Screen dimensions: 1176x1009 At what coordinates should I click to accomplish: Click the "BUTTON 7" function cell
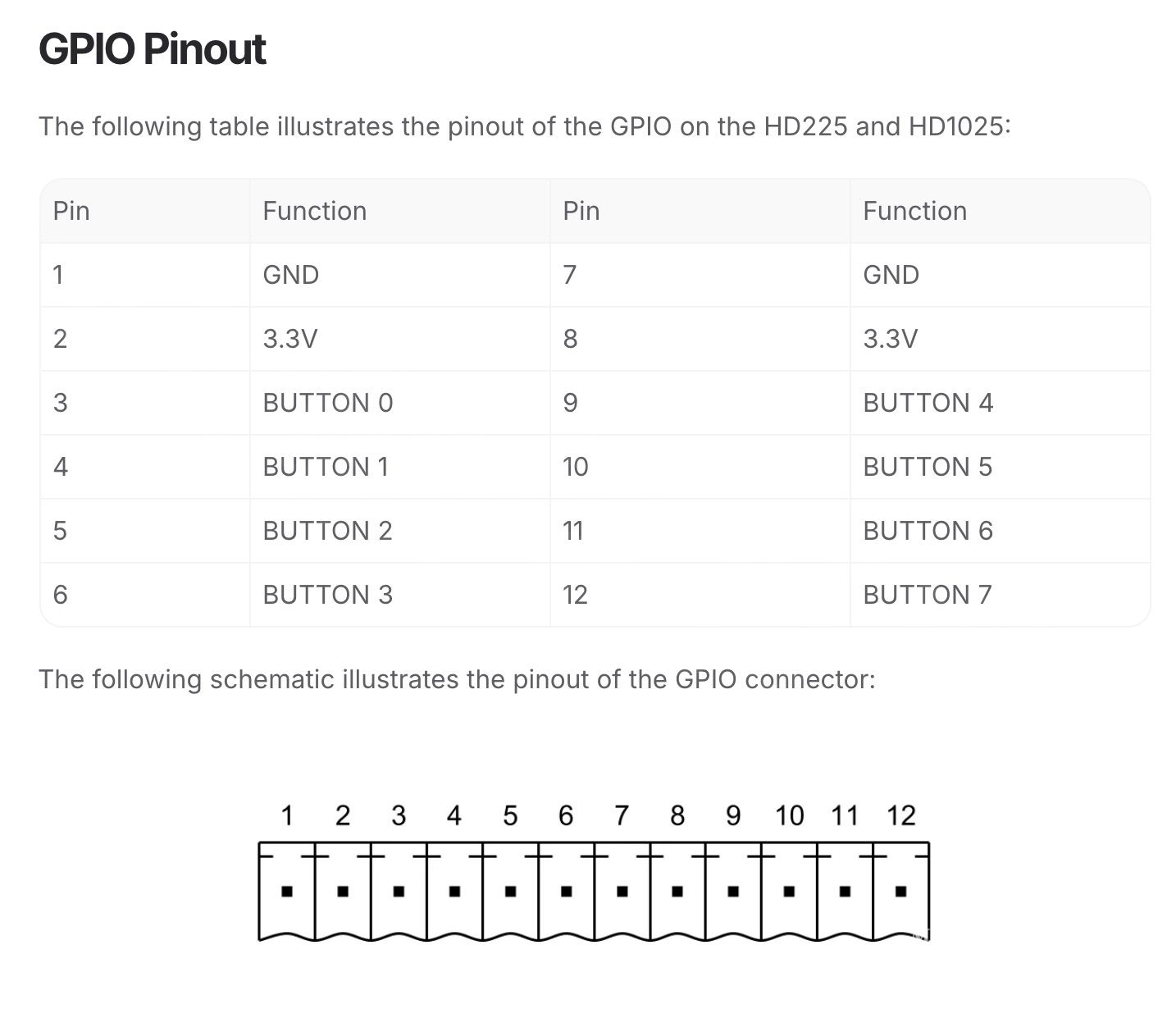[927, 595]
